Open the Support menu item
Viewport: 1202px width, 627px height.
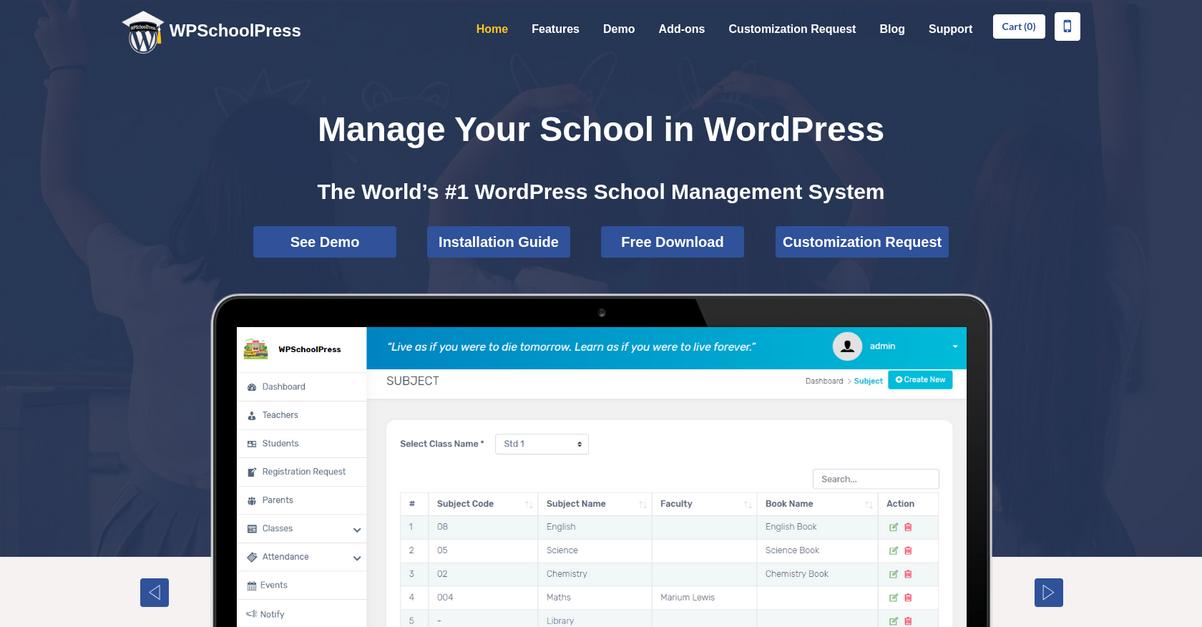pyautogui.click(x=950, y=29)
